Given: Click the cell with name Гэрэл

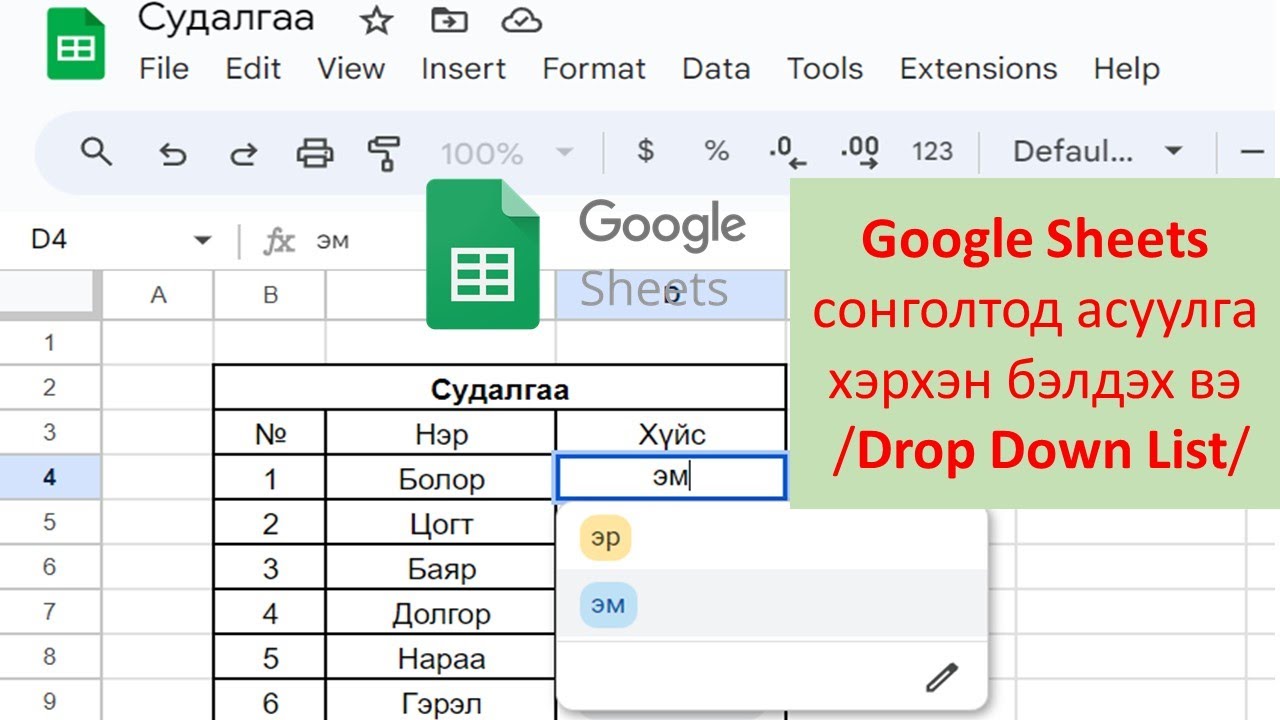Looking at the screenshot, I should (x=441, y=702).
